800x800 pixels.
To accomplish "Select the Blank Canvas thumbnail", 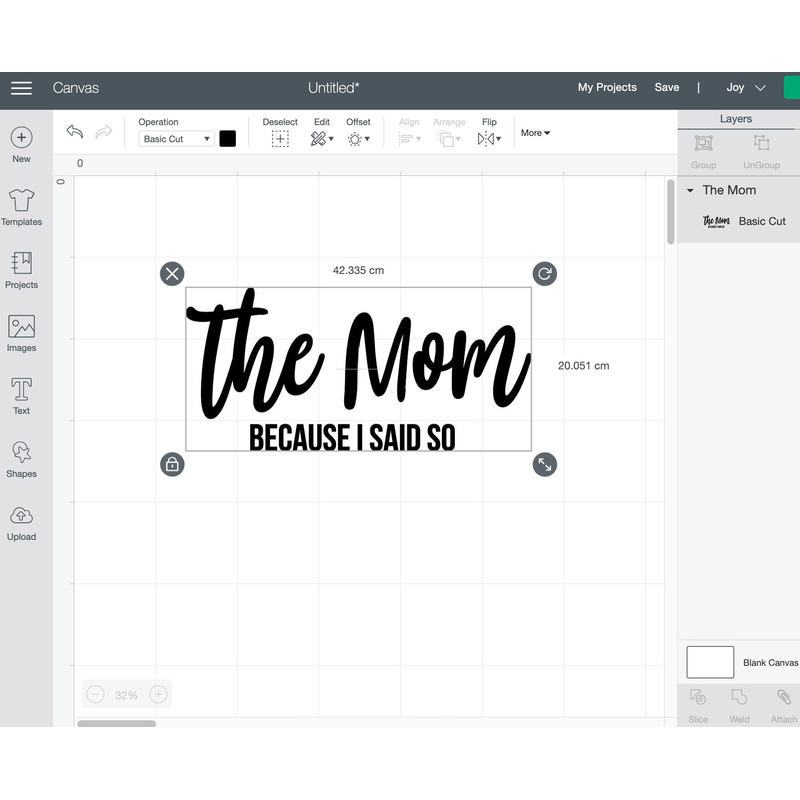I will coord(710,662).
